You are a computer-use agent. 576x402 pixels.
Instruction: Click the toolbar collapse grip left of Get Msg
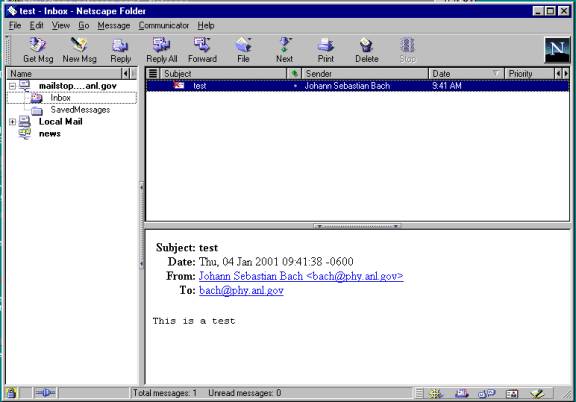click(7, 50)
